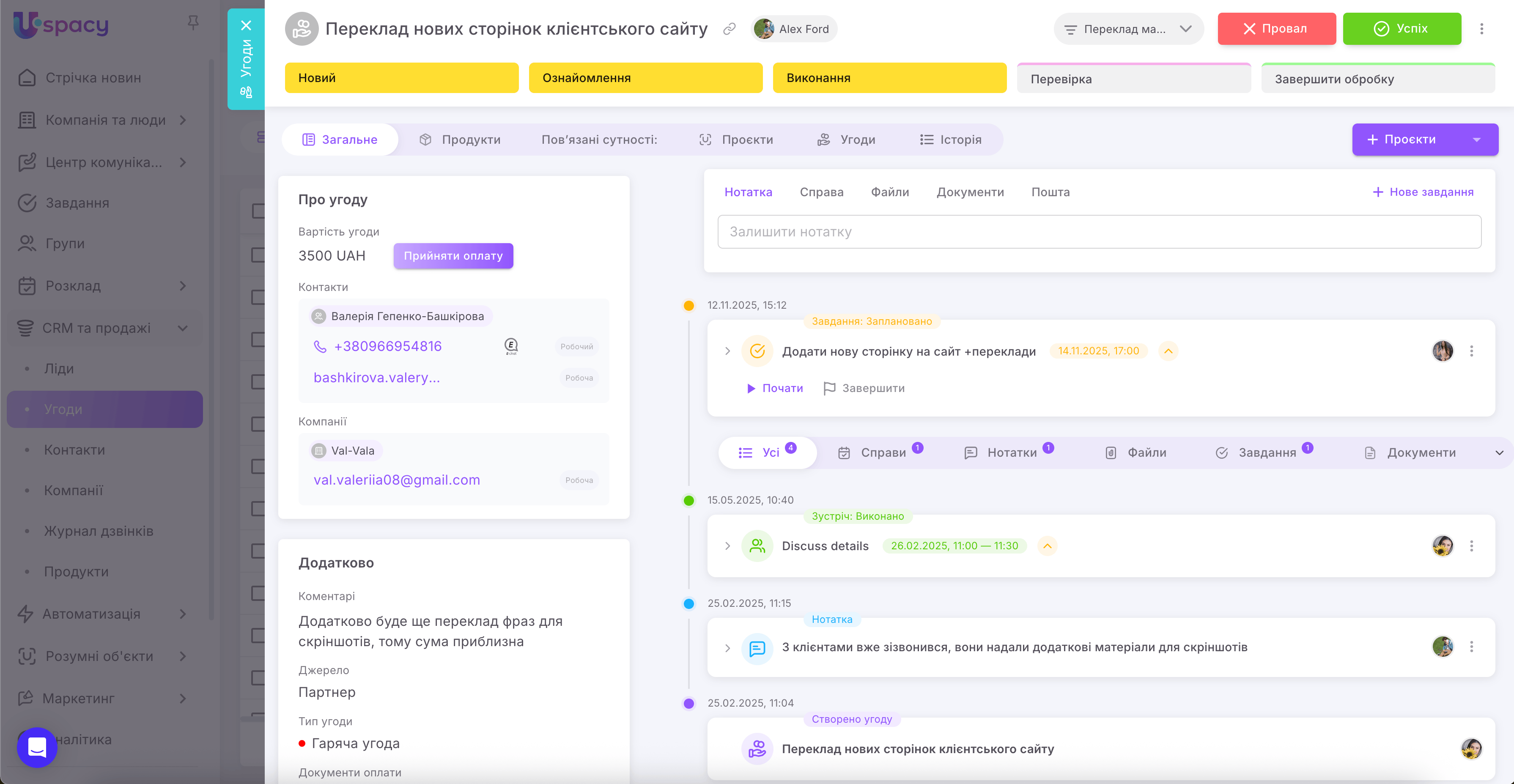Viewport: 1514px width, 784px height.
Task: Select the yellow Виконання pipeline stage
Action: (x=889, y=78)
